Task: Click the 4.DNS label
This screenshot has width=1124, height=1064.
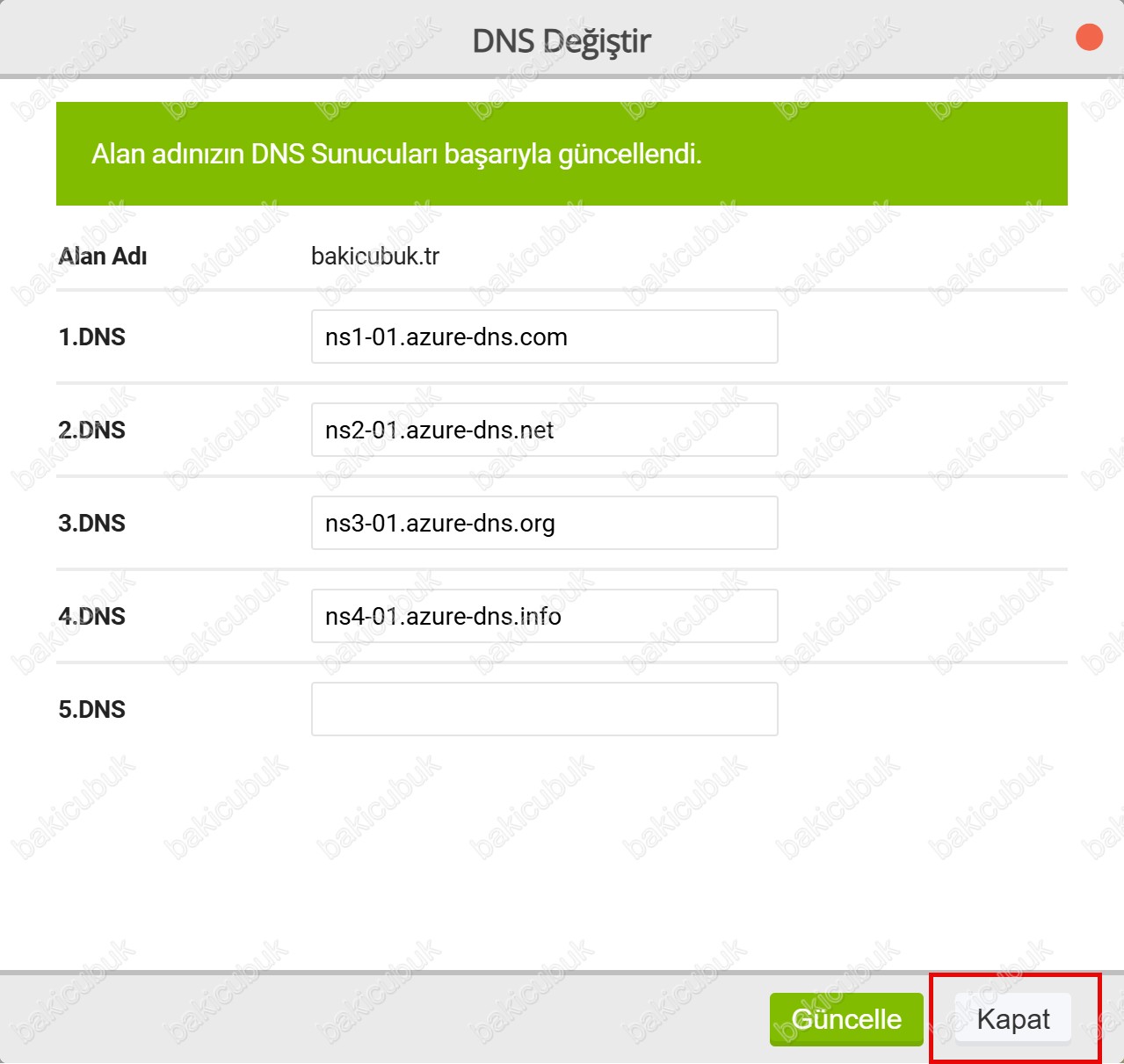Action: (x=92, y=617)
